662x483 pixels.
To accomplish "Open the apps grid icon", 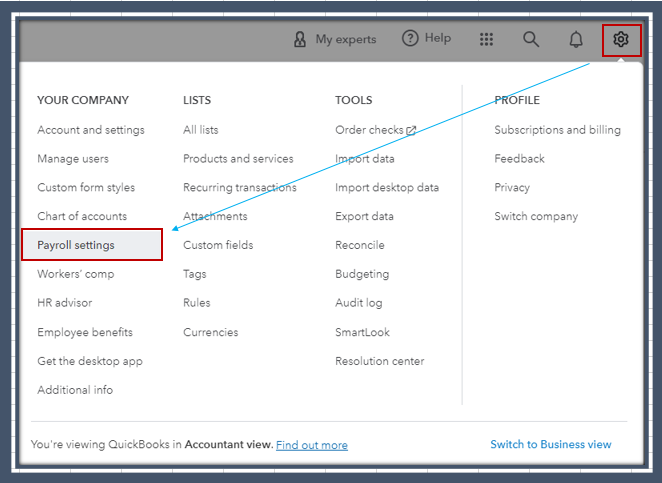I will 486,39.
